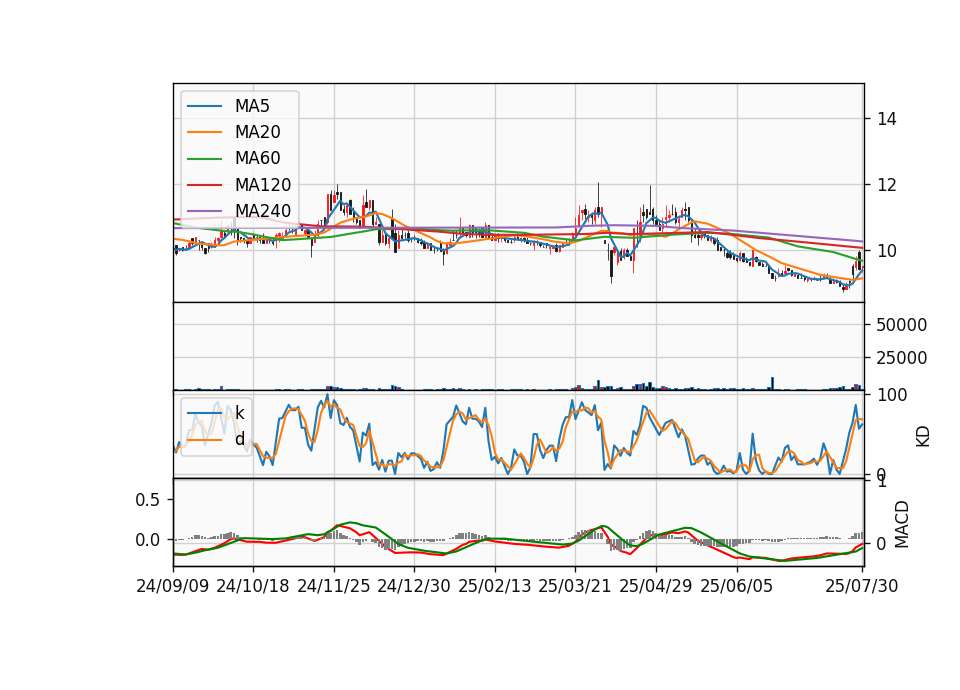
Task: Click the 24/12/30 date axis label
Action: click(414, 586)
